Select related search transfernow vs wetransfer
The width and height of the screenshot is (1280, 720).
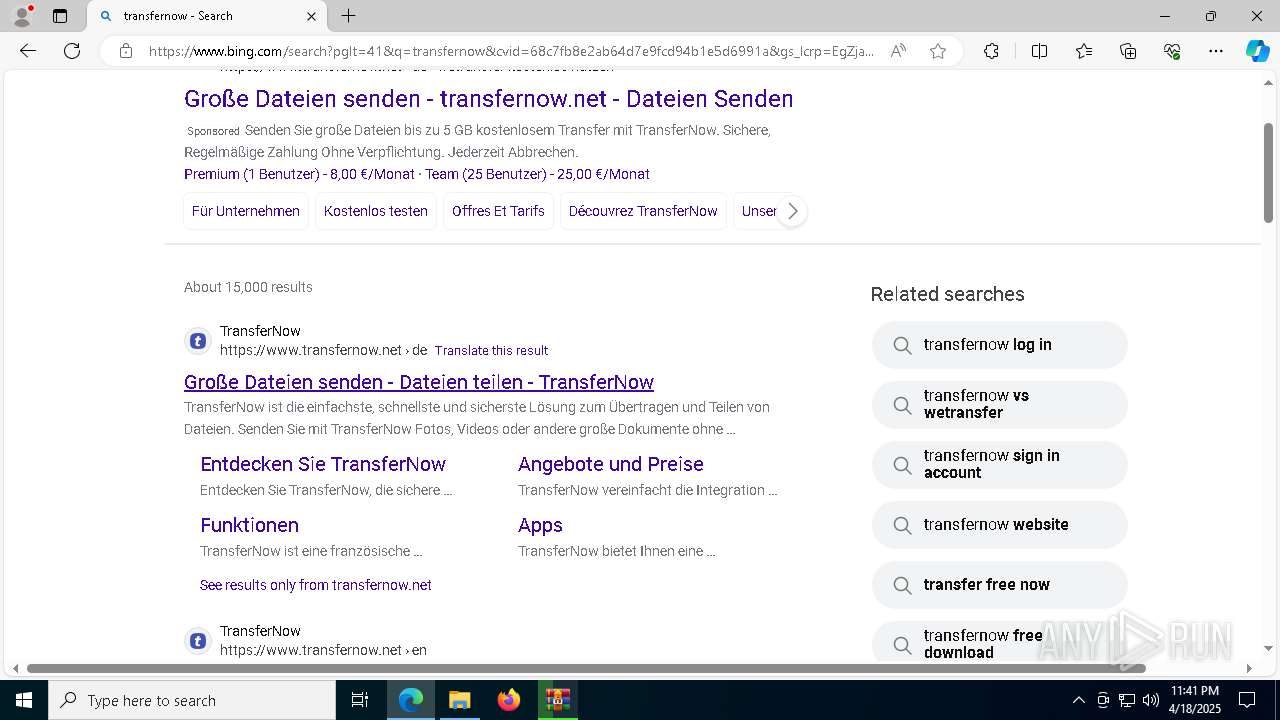(1000, 404)
